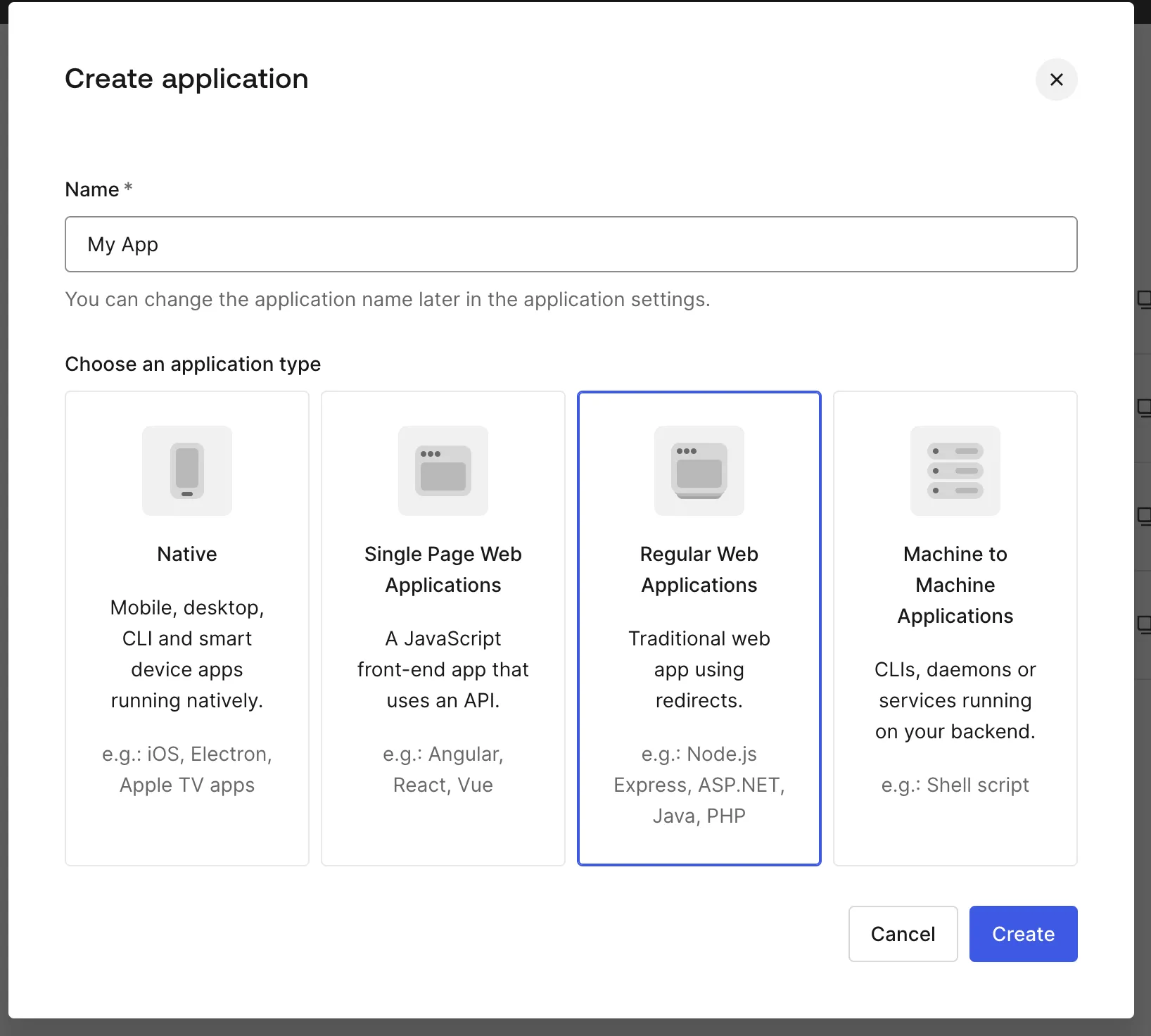Image resolution: width=1151 pixels, height=1036 pixels.
Task: Close the Create application dialog
Action: [x=1056, y=80]
